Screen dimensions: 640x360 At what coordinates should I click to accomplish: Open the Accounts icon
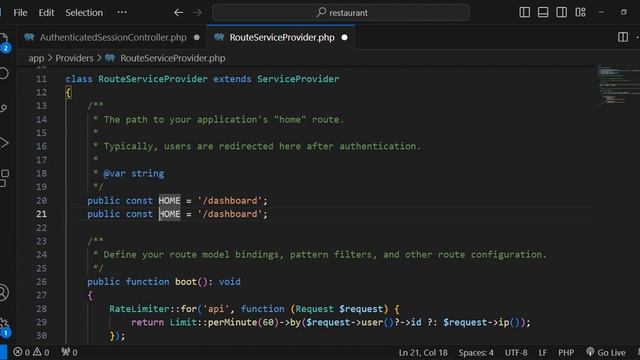(4, 293)
